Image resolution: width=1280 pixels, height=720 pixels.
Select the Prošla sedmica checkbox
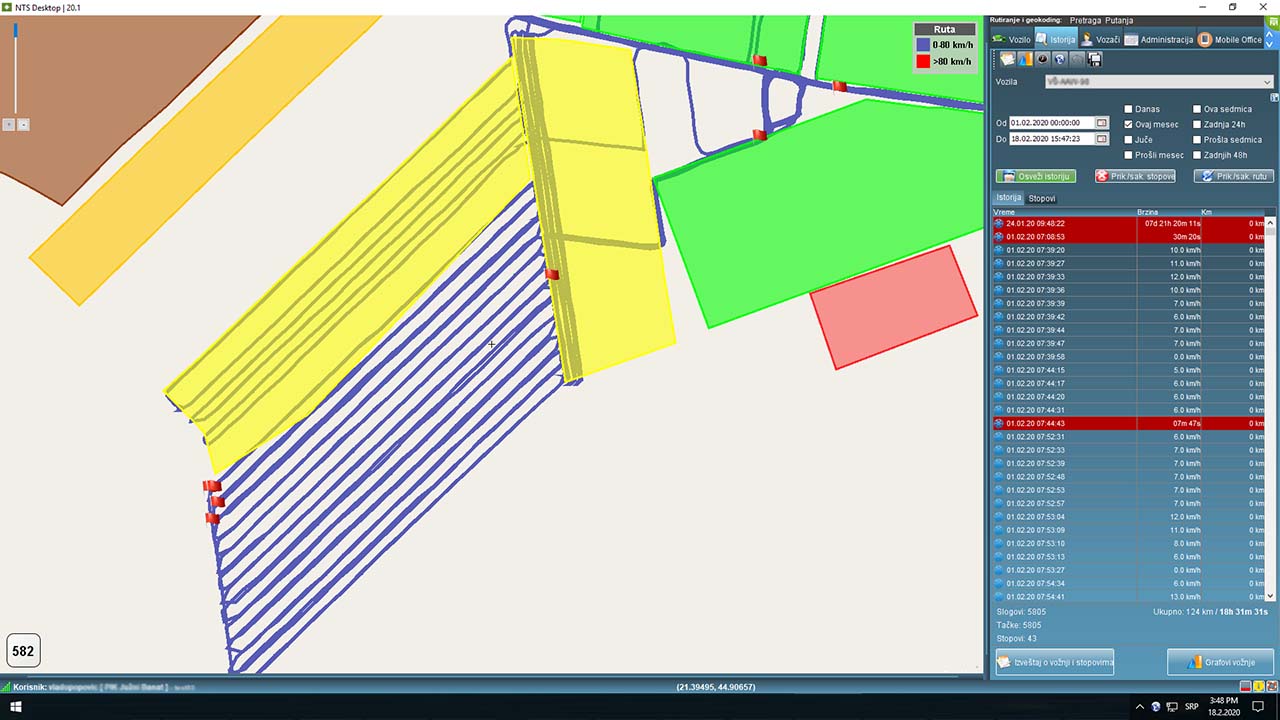tap(1197, 140)
